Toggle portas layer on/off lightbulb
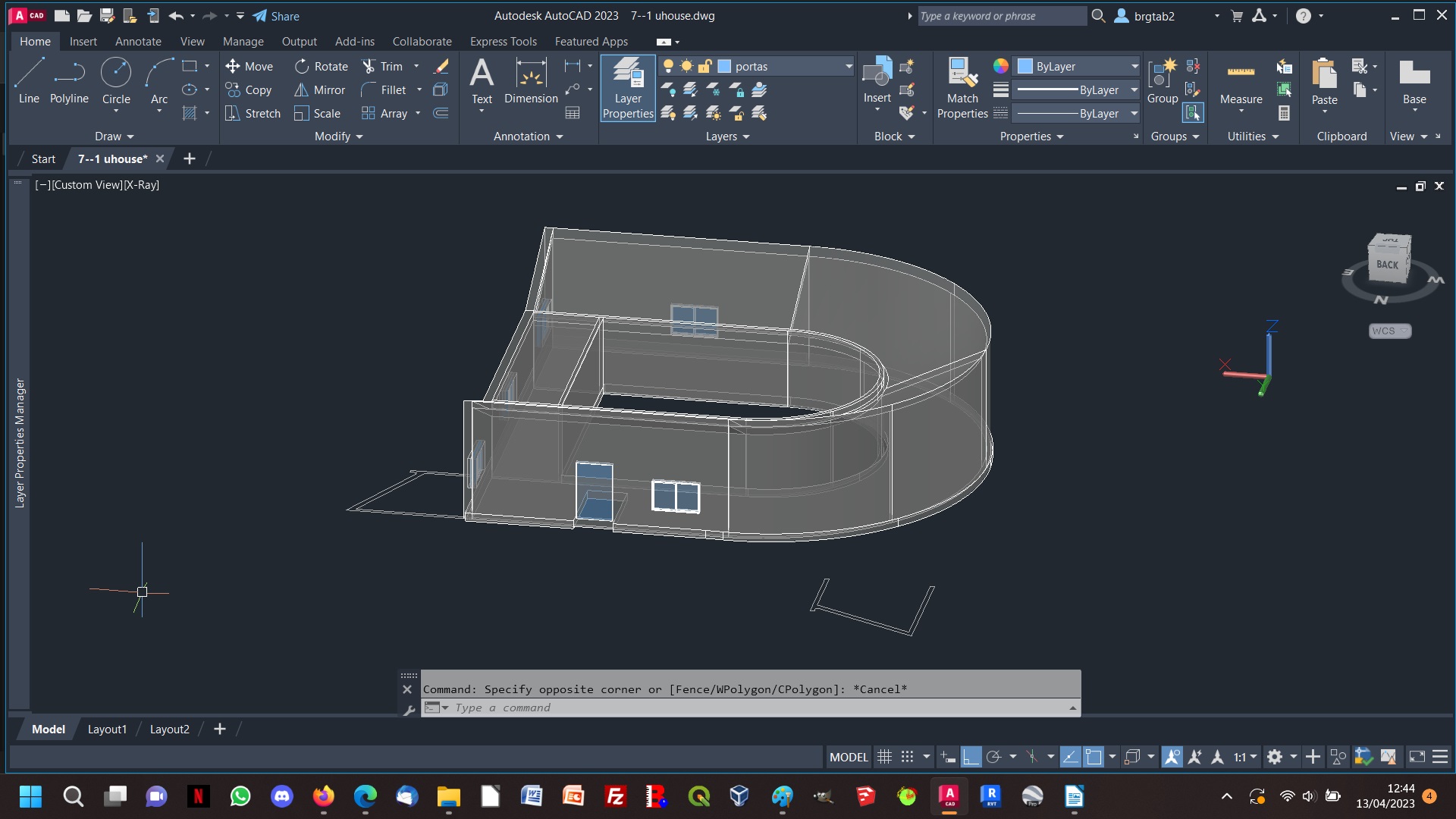This screenshot has height=819, width=1456. click(668, 67)
